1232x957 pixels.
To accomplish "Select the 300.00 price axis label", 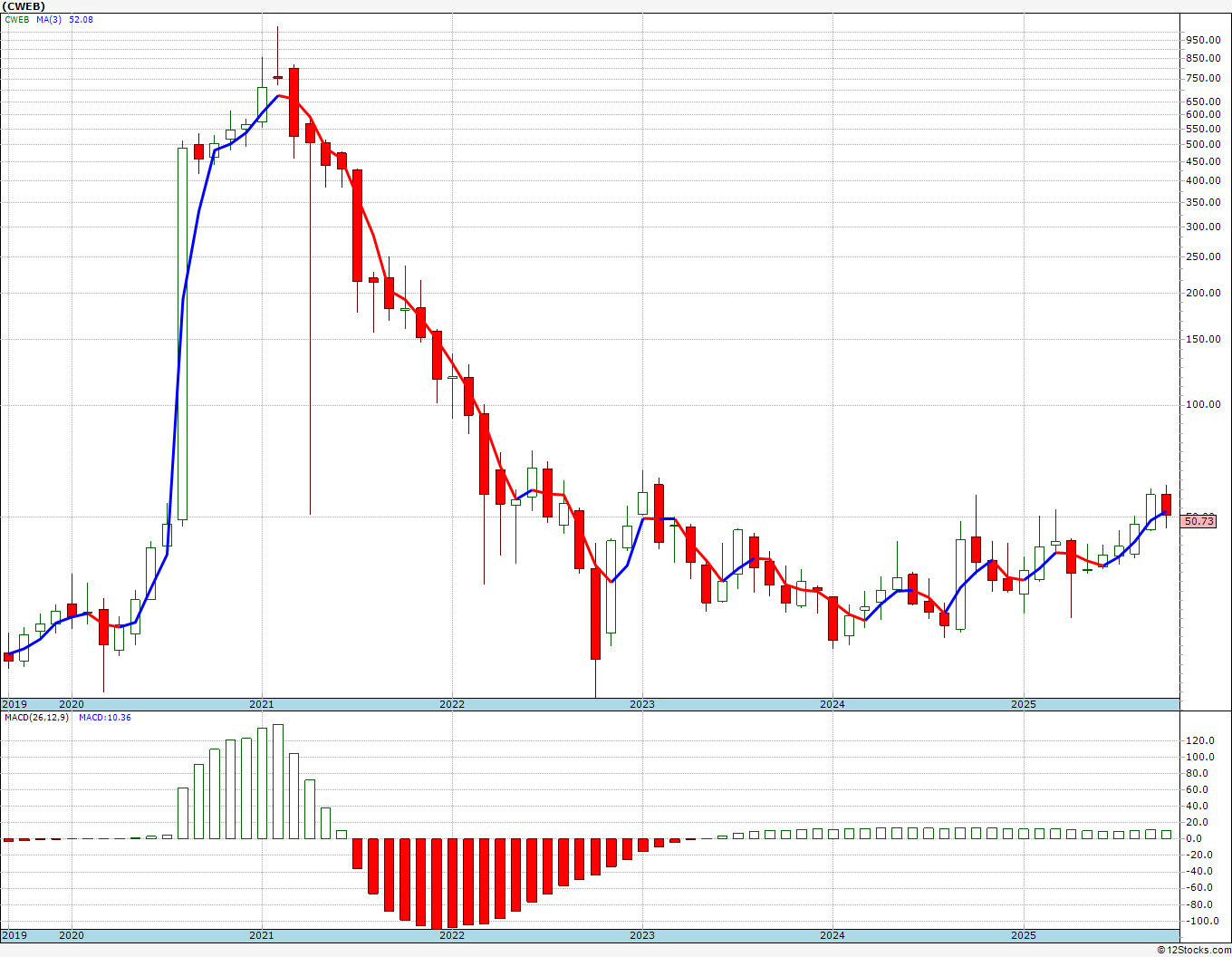I will tap(1203, 227).
